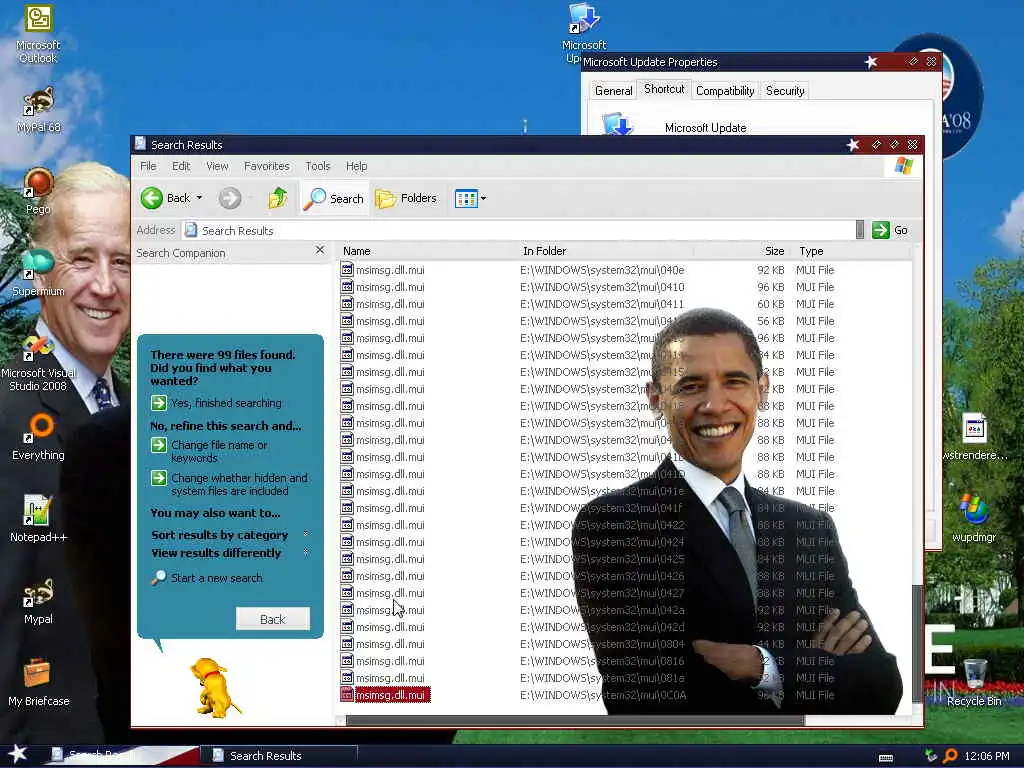Select highlighted msimsg.dll.mui in mui\0C0A
Image resolution: width=1024 pixels, height=768 pixels.
click(385, 695)
